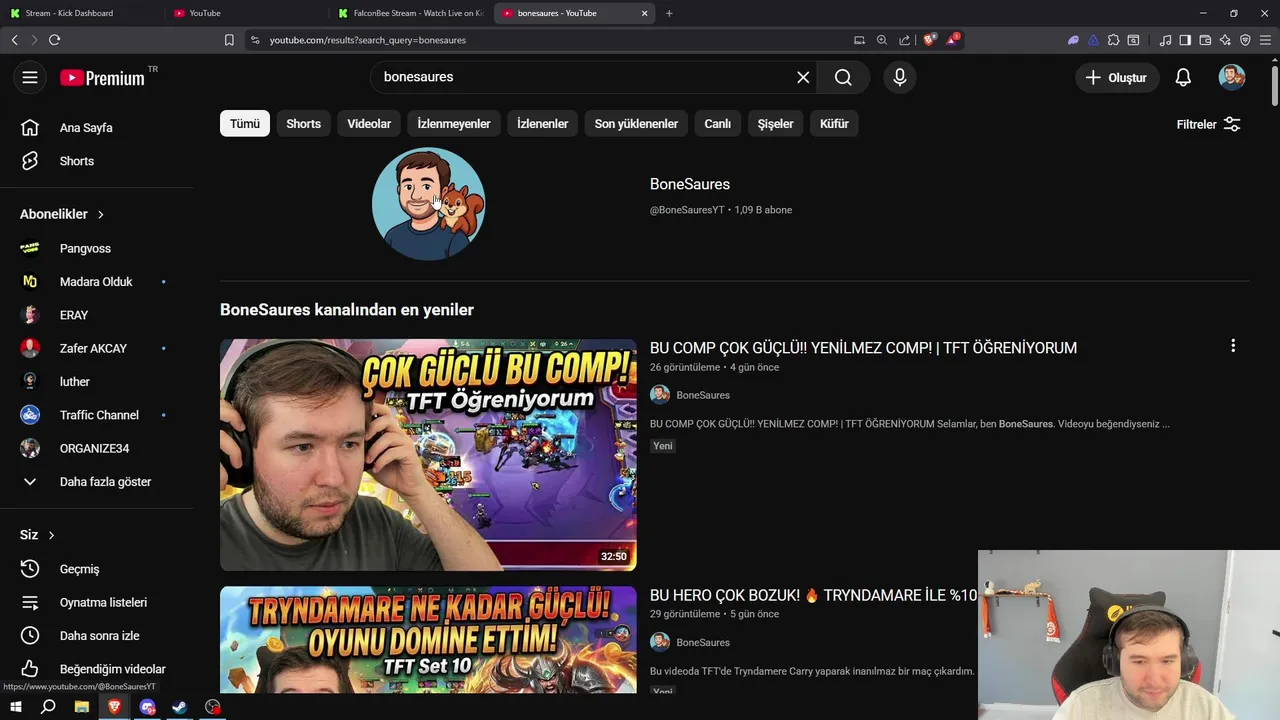The height and width of the screenshot is (720, 1280).
Task: Expand the Abonelikler section
Action: click(x=62, y=214)
